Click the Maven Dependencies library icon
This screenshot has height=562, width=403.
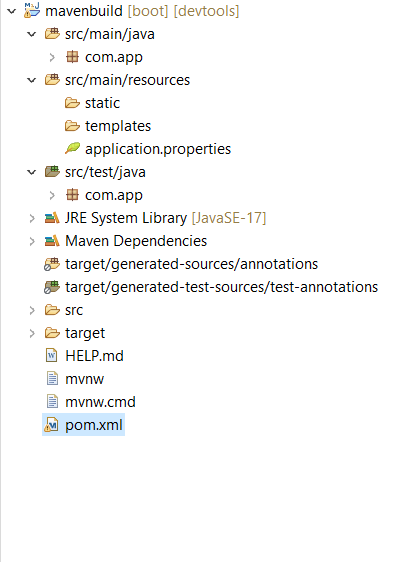pos(52,240)
